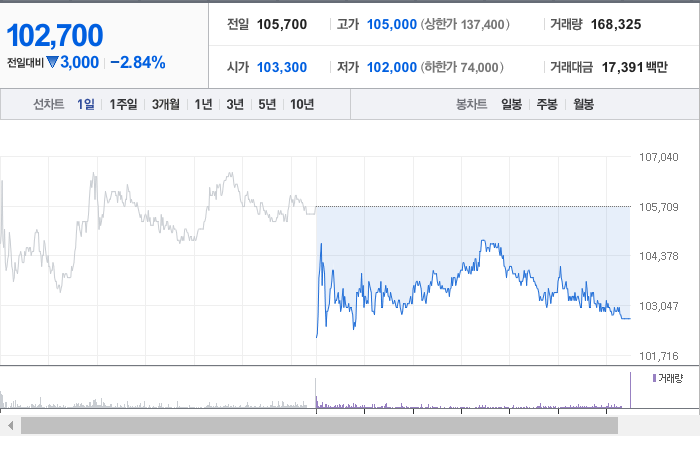Viewport: 700px width, 450px height.
Task: Show the 3개월 line chart
Action: pos(166,104)
